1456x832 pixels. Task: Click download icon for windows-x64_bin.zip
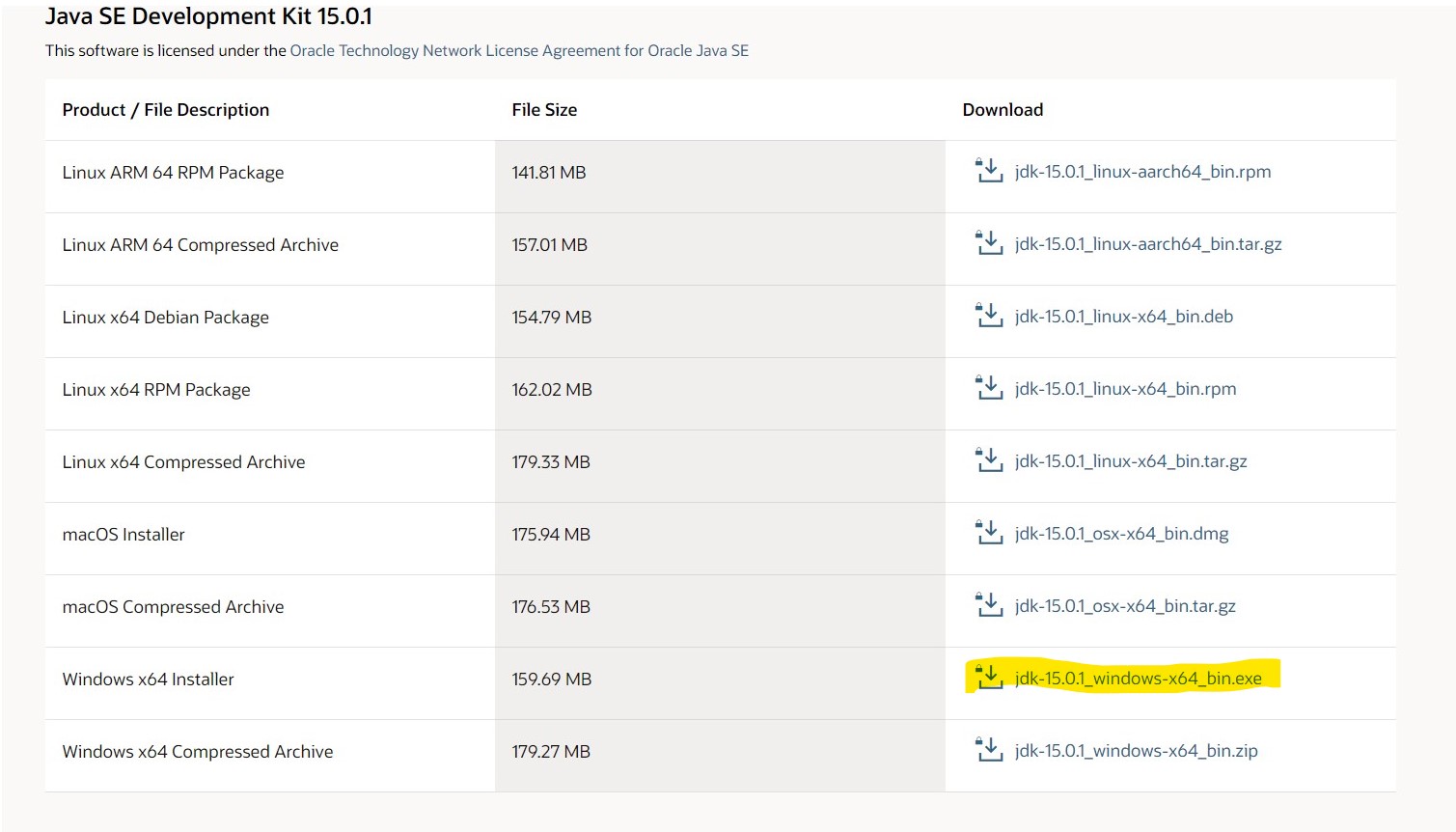989,750
